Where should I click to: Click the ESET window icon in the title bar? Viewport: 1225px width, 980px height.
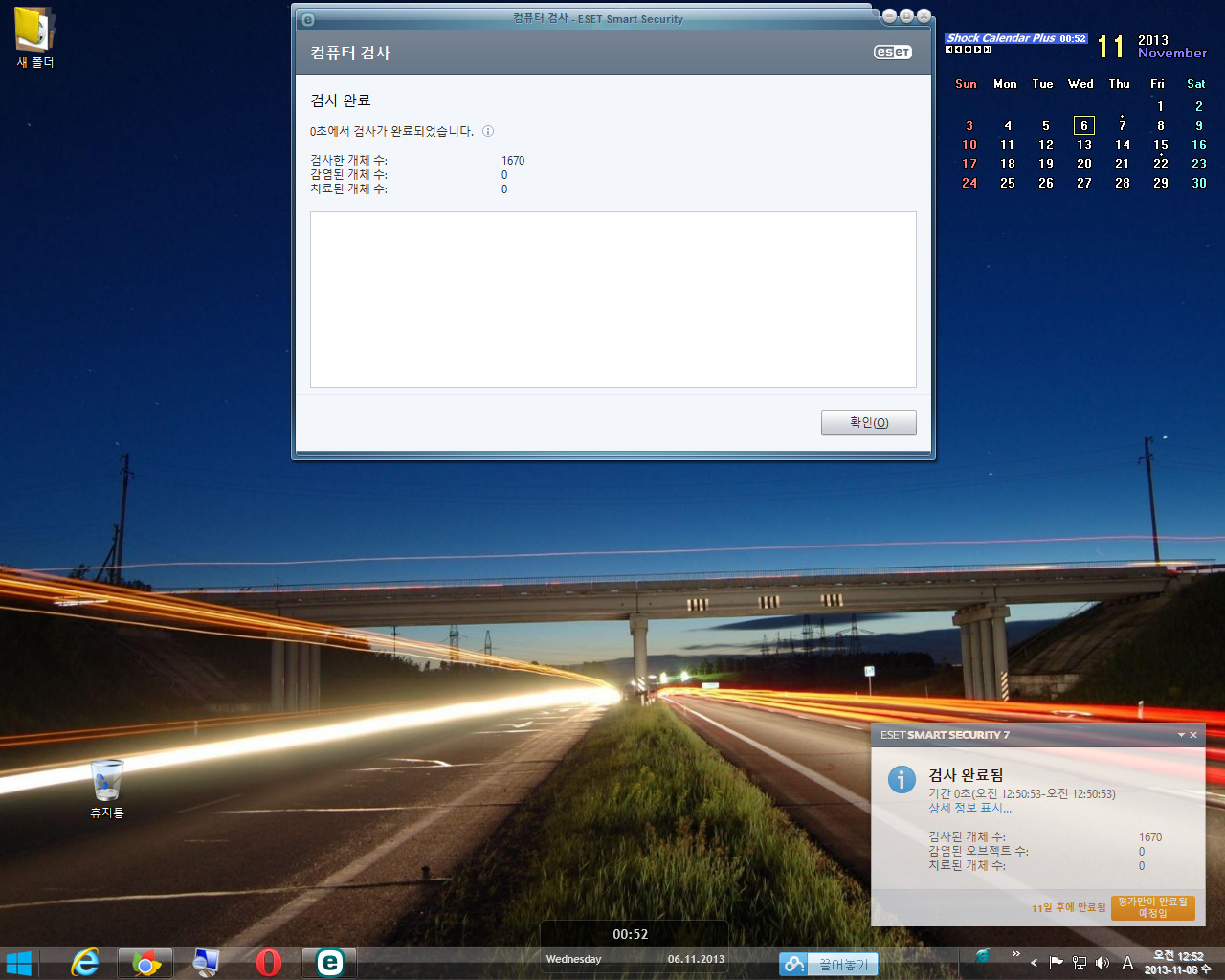(307, 19)
